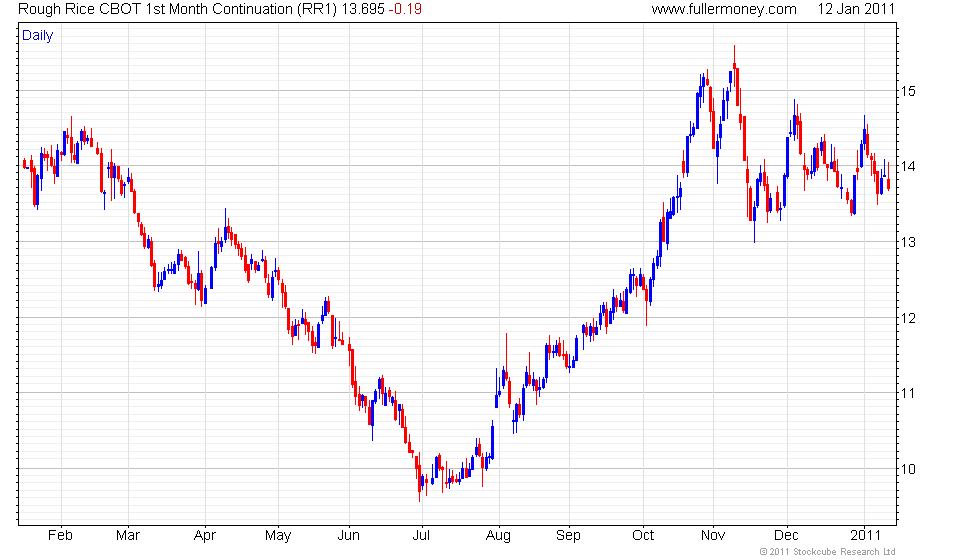Click the May month label

[x=278, y=536]
